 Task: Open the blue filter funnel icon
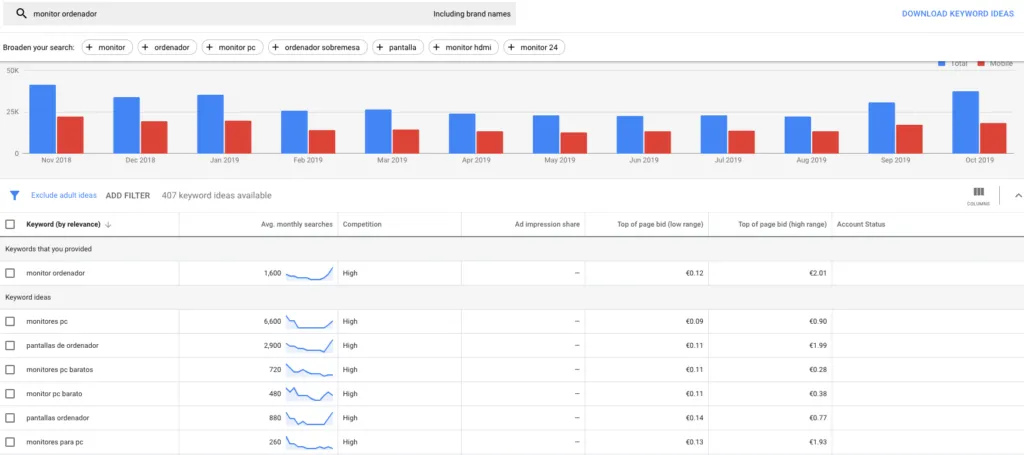point(15,195)
